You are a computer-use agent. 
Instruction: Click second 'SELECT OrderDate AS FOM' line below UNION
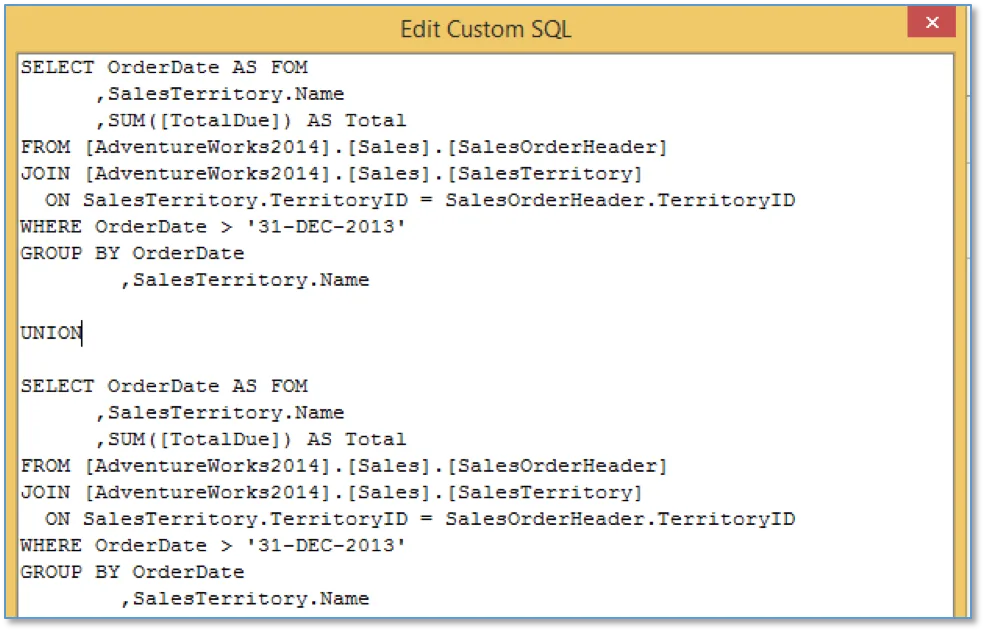(164, 386)
